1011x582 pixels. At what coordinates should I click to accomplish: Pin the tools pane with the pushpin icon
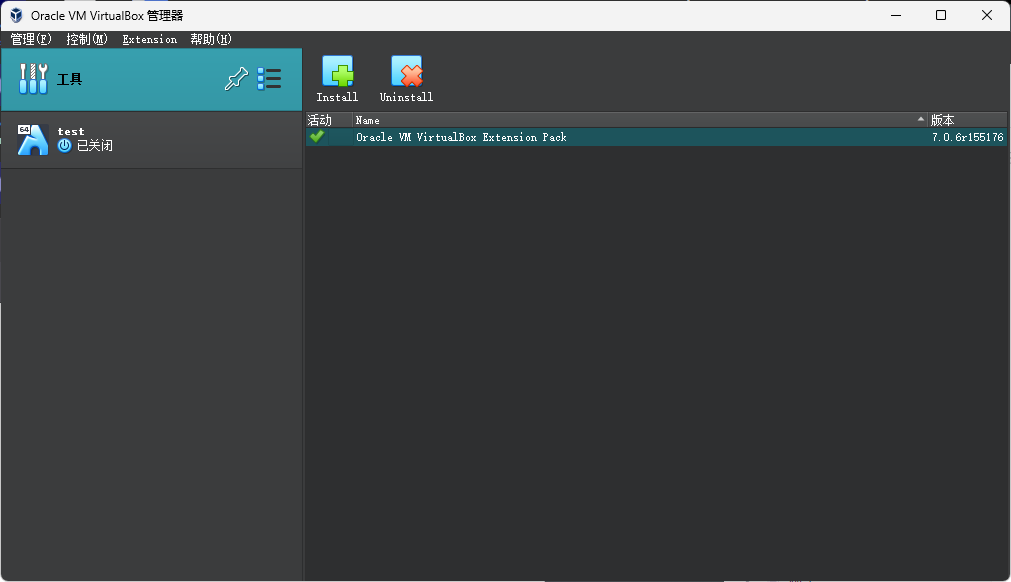[x=235, y=80]
